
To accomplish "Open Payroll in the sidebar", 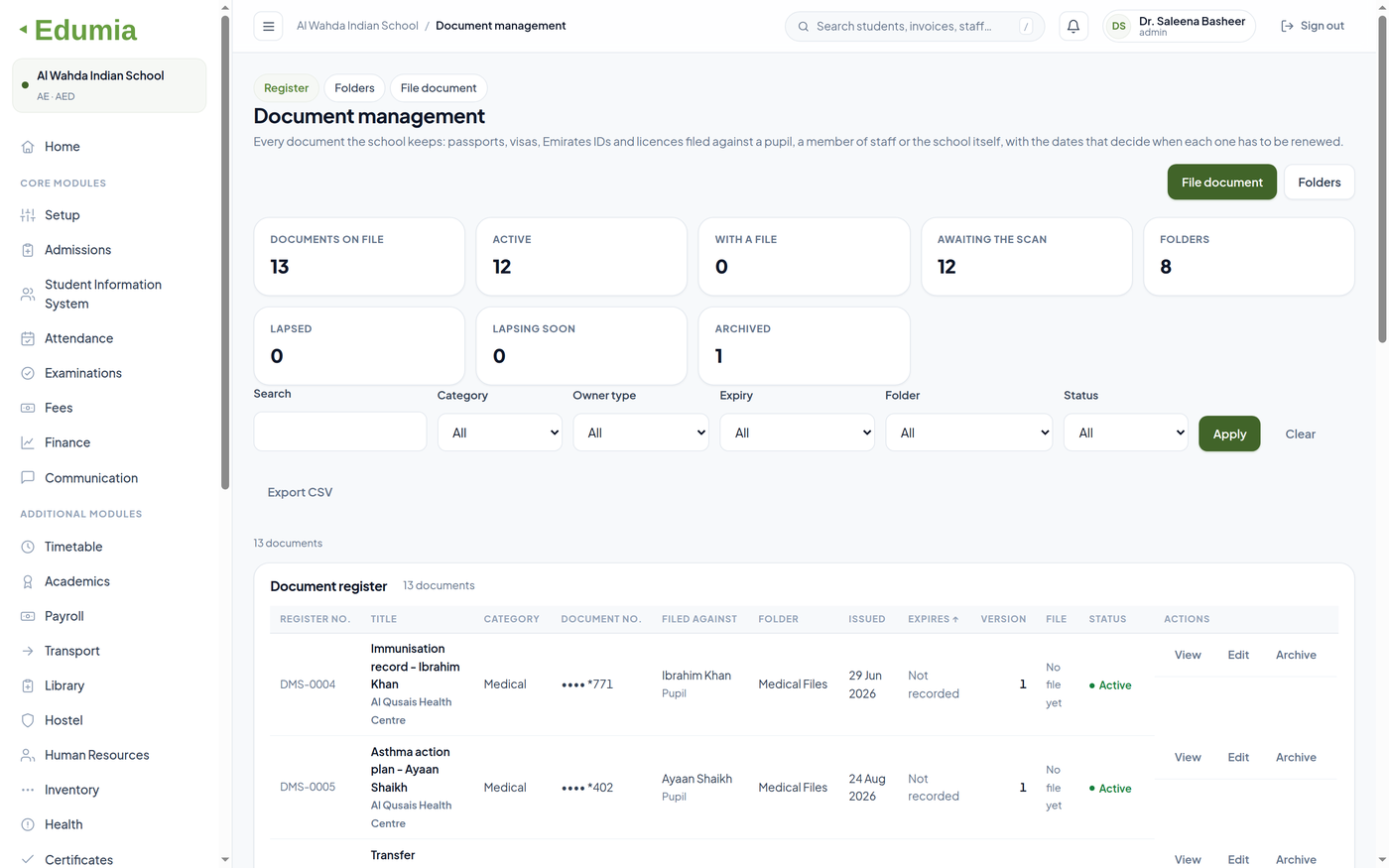I will click(x=64, y=616).
